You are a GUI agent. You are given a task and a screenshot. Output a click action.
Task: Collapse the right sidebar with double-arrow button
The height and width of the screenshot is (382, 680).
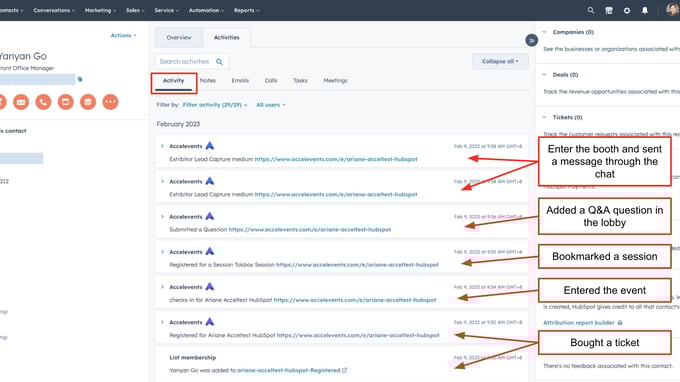click(x=531, y=40)
